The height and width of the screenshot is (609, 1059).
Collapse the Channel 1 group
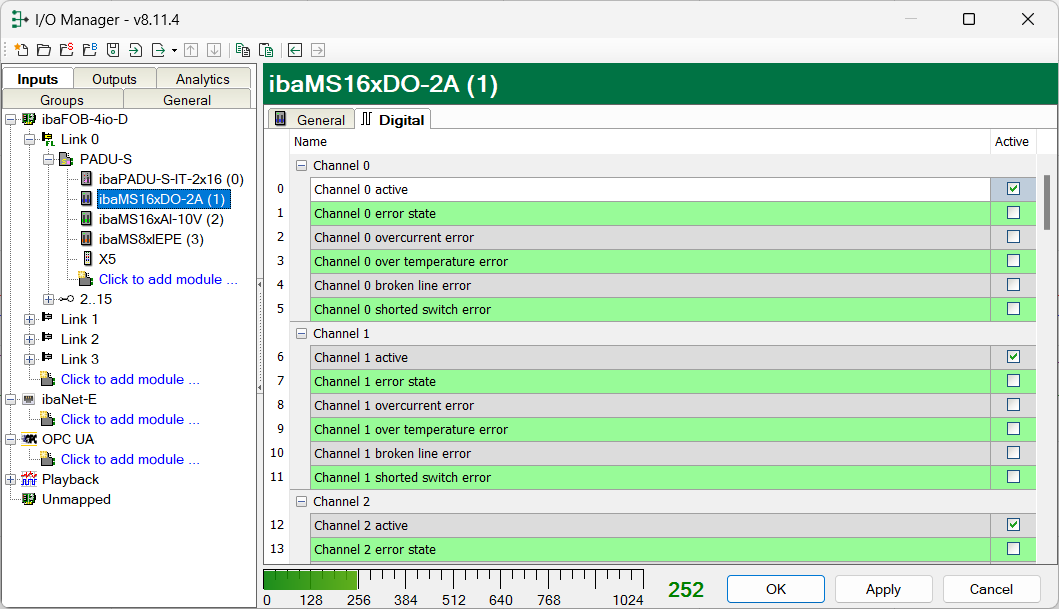point(301,334)
